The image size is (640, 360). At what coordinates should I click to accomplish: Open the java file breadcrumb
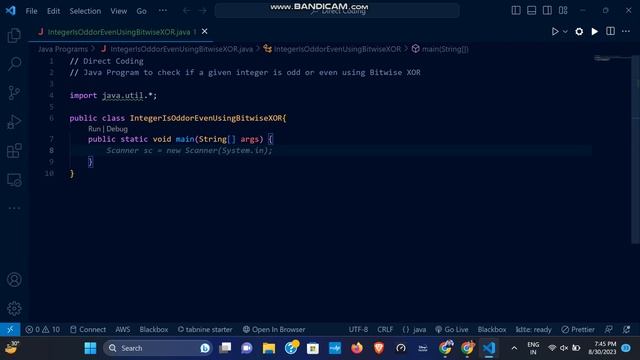[x=177, y=49]
